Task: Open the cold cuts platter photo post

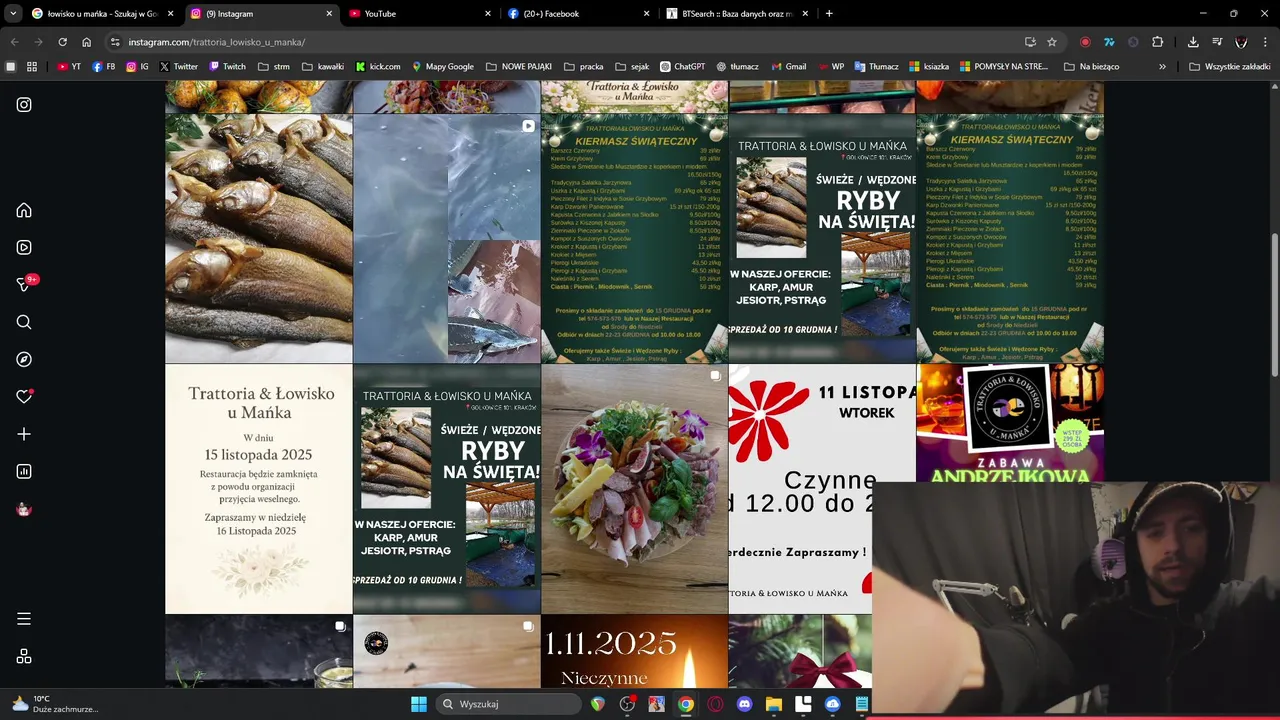Action: tap(634, 488)
